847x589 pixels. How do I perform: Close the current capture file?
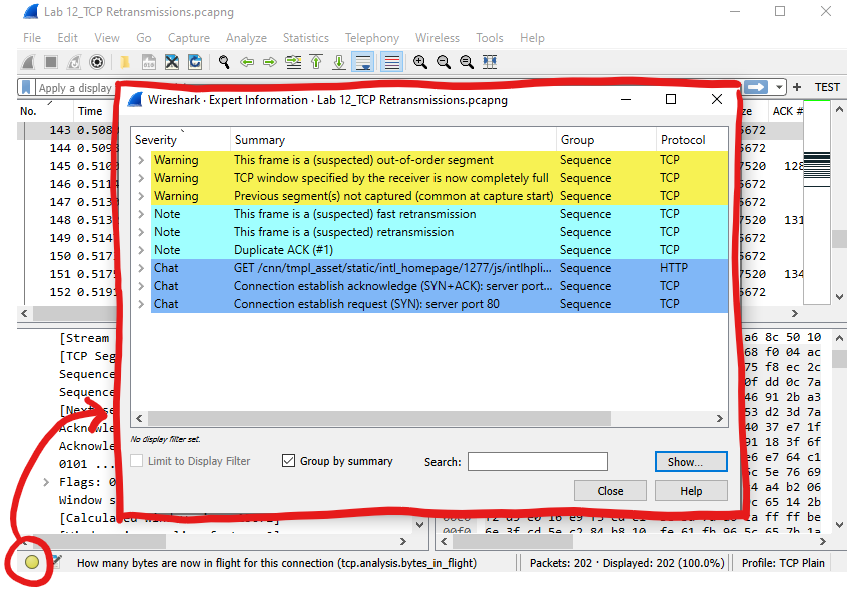(x=172, y=62)
